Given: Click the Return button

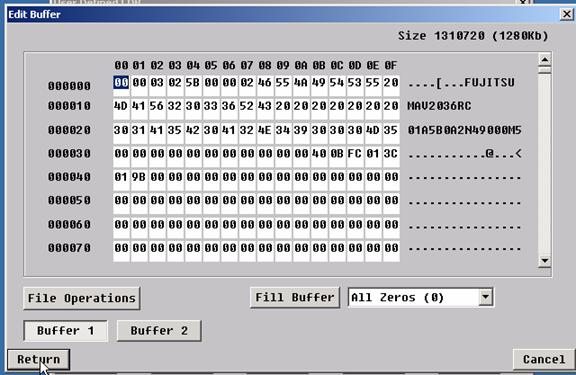Looking at the screenshot, I should point(39,359).
